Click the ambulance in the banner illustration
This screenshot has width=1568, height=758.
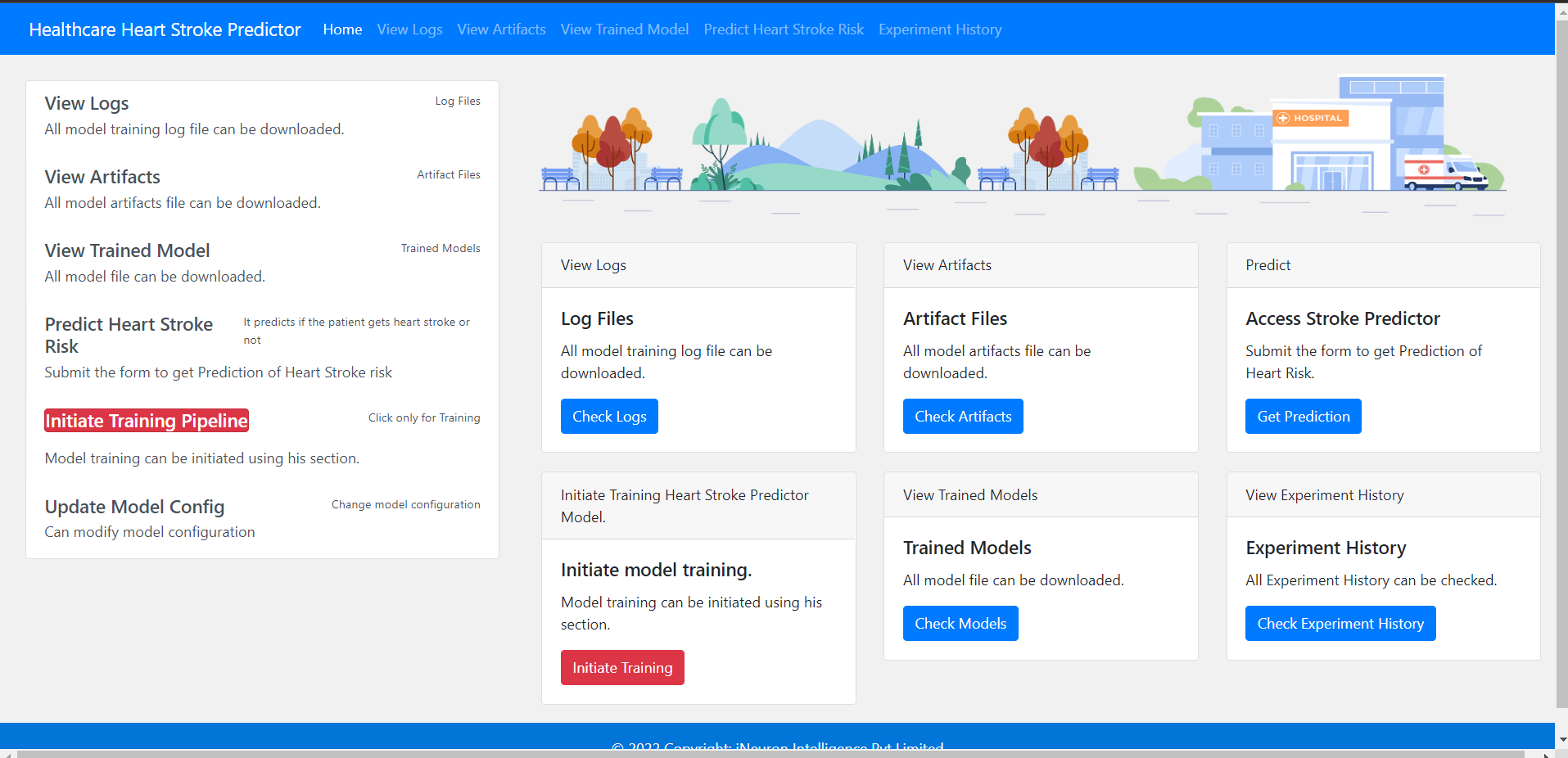[1445, 172]
